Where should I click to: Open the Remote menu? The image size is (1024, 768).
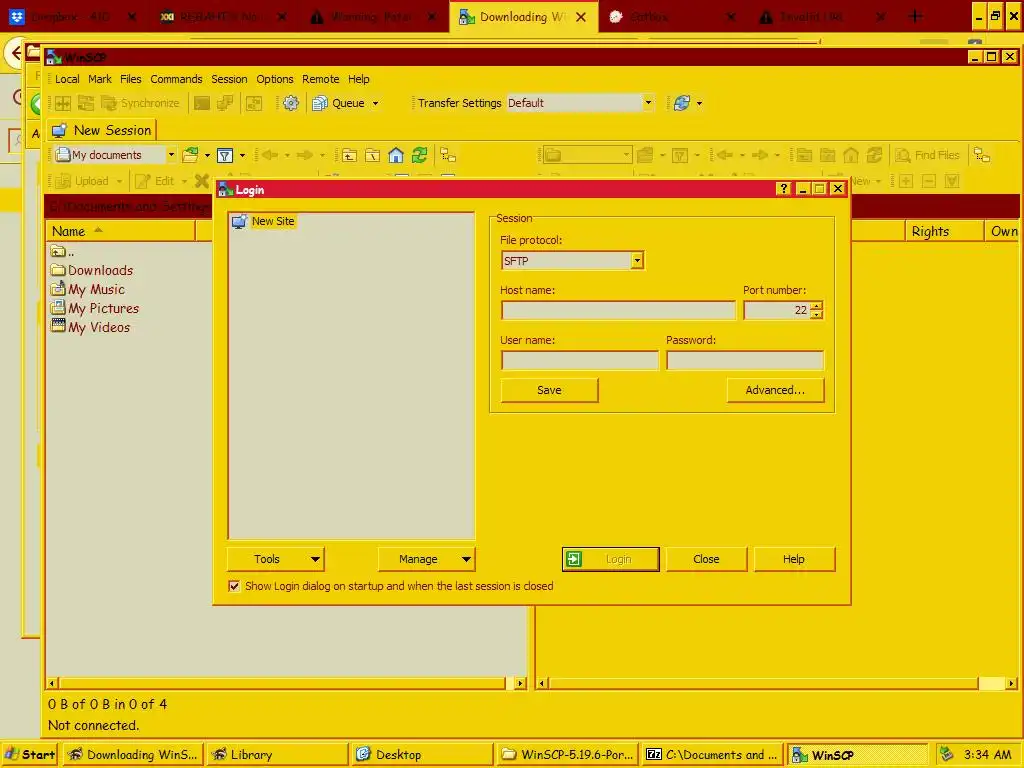click(321, 79)
